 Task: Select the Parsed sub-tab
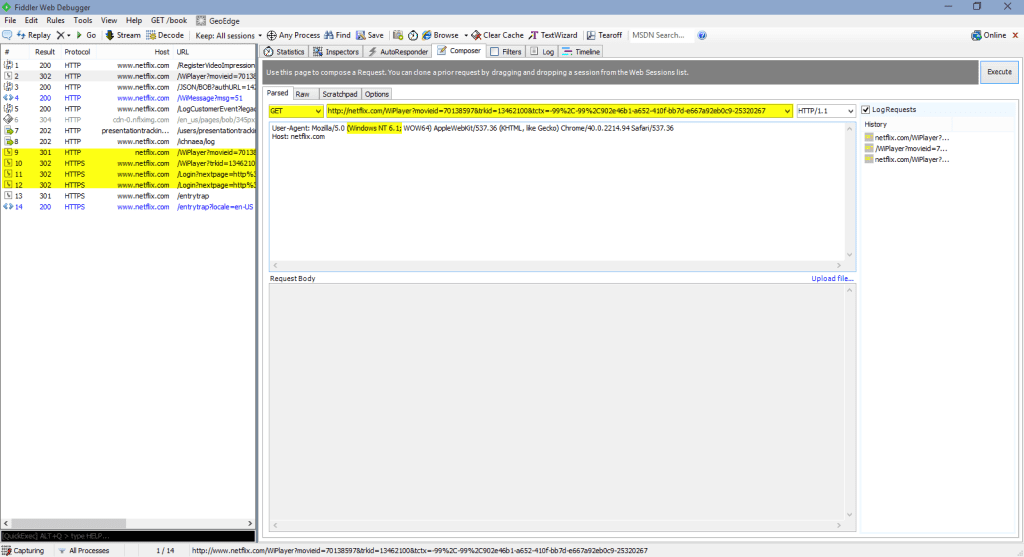tap(278, 93)
